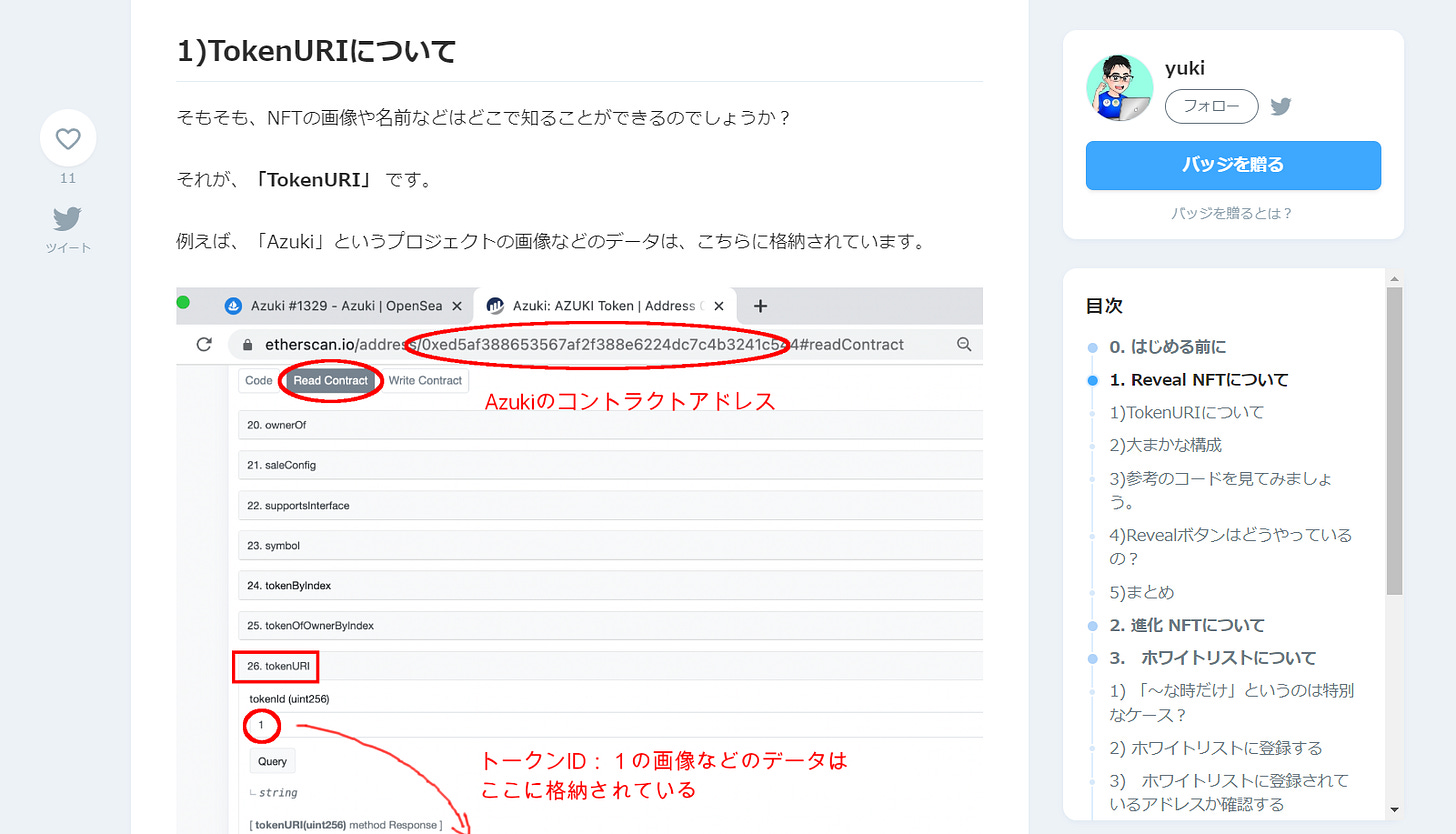The image size is (1456, 834).
Task: Click the browser reload icon in screenshot
Action: [x=204, y=344]
